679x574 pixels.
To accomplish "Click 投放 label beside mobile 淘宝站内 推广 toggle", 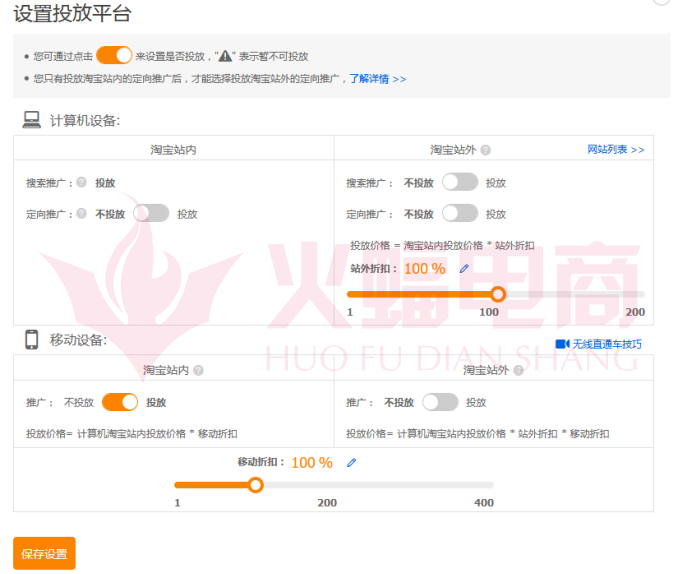I will click(156, 403).
